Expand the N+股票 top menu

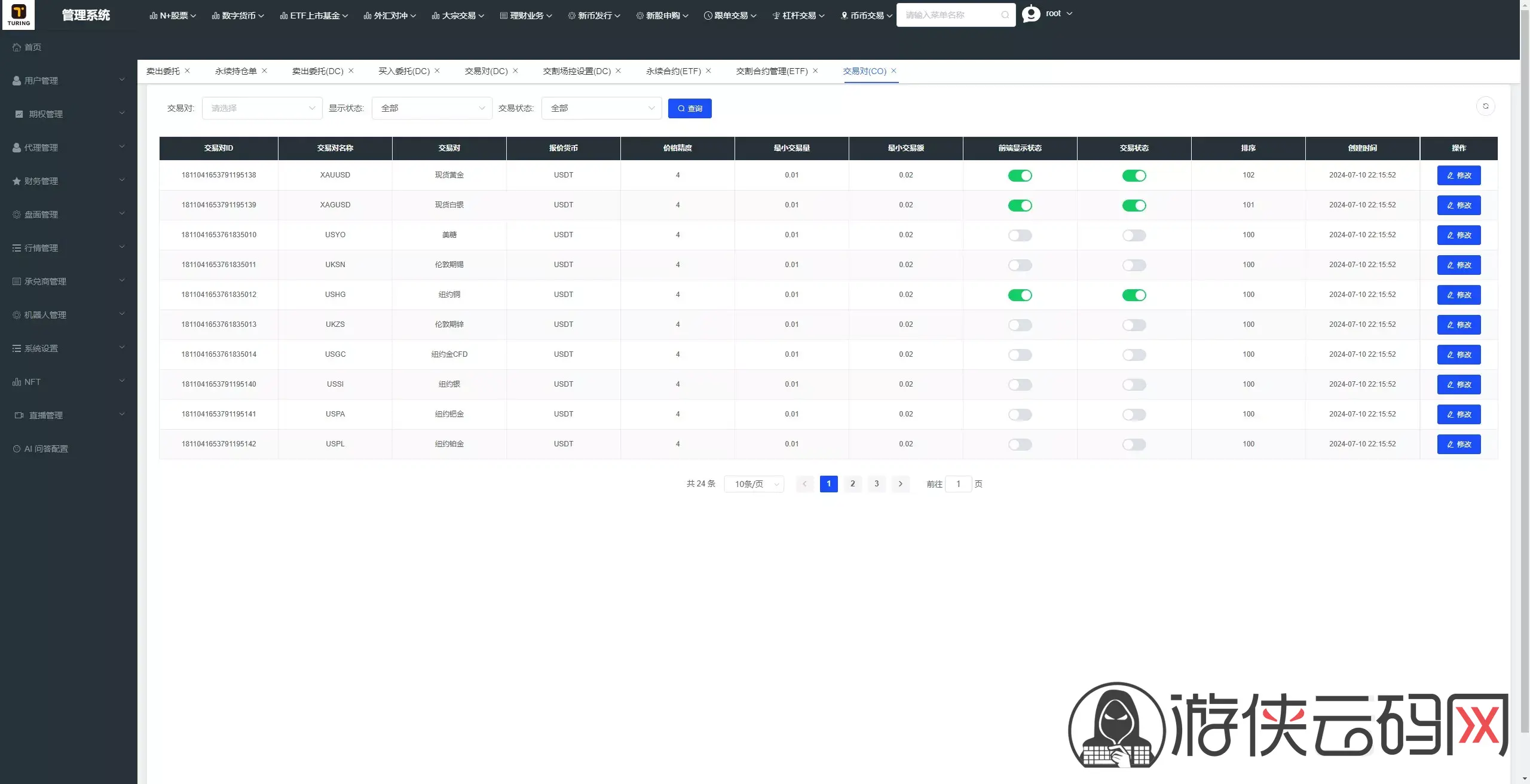pyautogui.click(x=173, y=16)
